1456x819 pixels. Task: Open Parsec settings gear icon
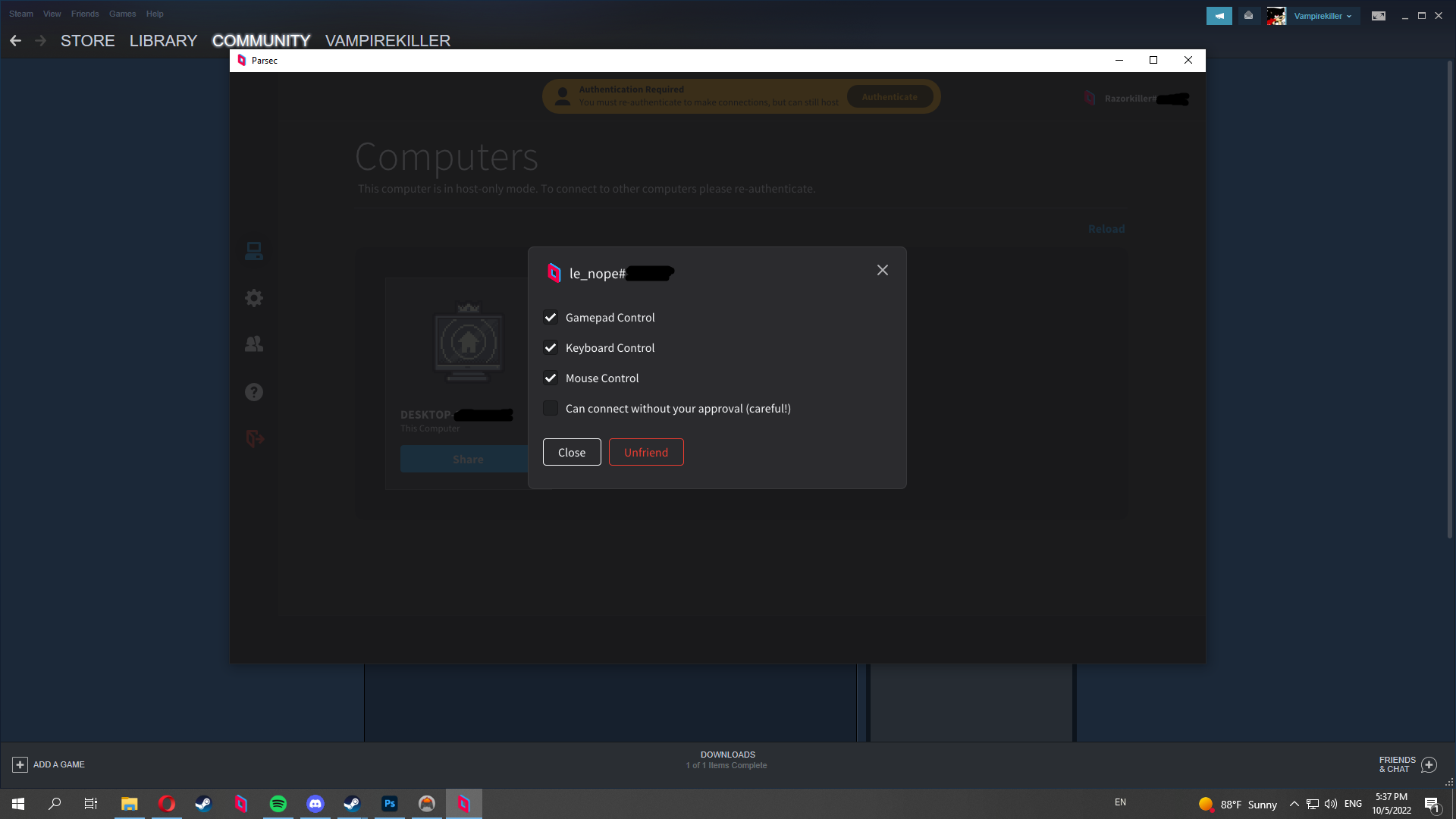[x=254, y=298]
